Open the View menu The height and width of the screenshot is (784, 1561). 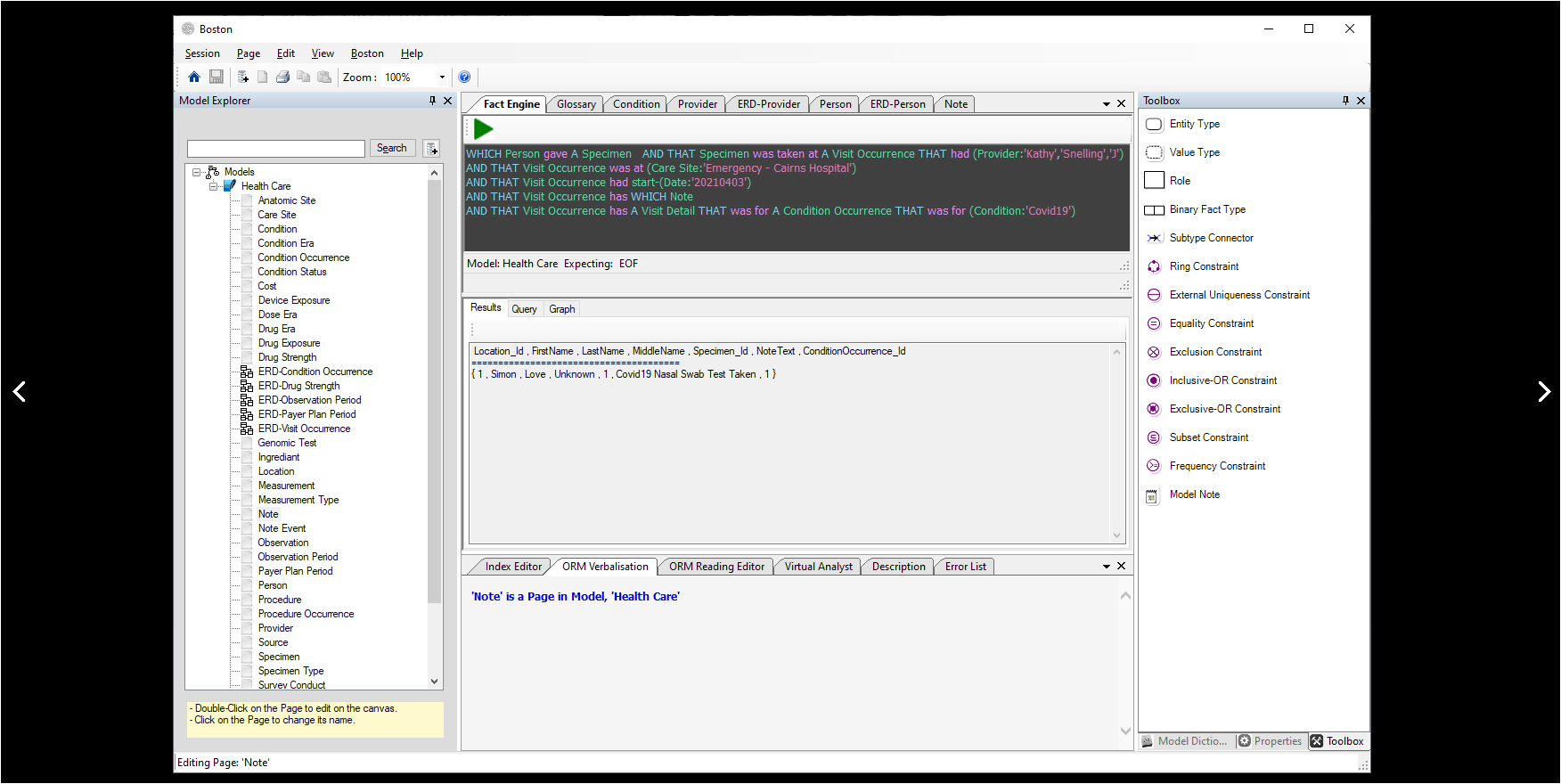[x=323, y=53]
